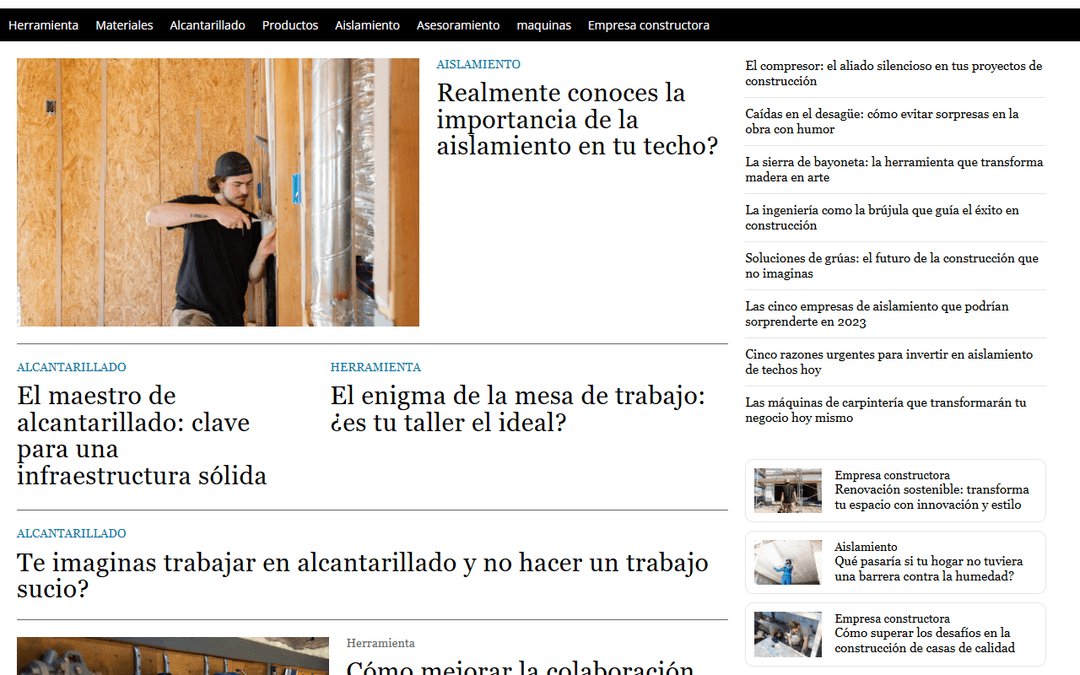Screen dimensions: 1080x675
Task: Read El maestro de alcantarillado article
Action: (142, 435)
